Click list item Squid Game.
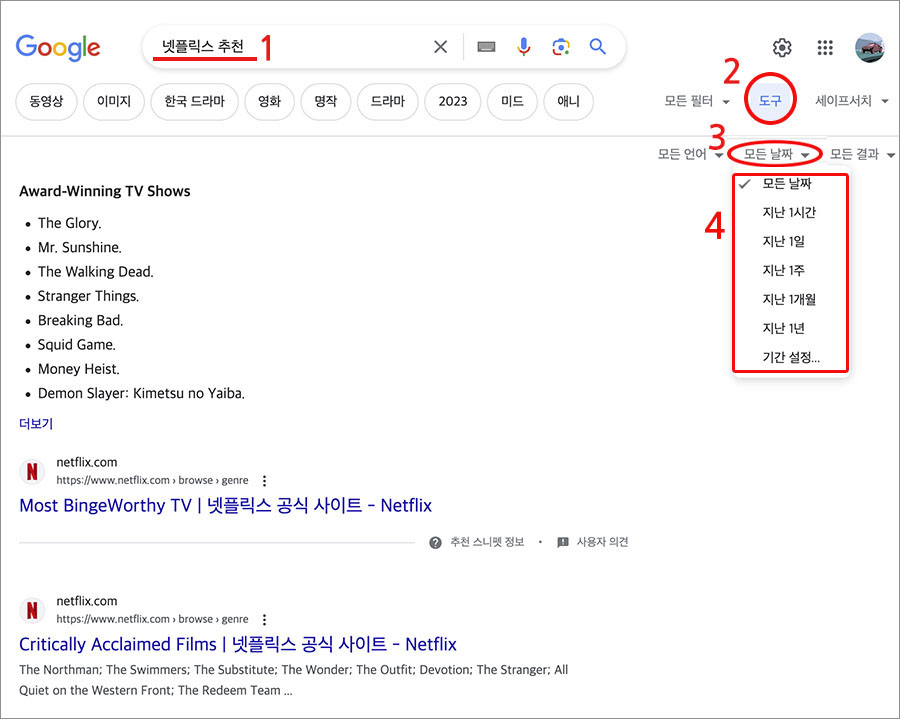Screen dimensions: 900x719 (77, 344)
